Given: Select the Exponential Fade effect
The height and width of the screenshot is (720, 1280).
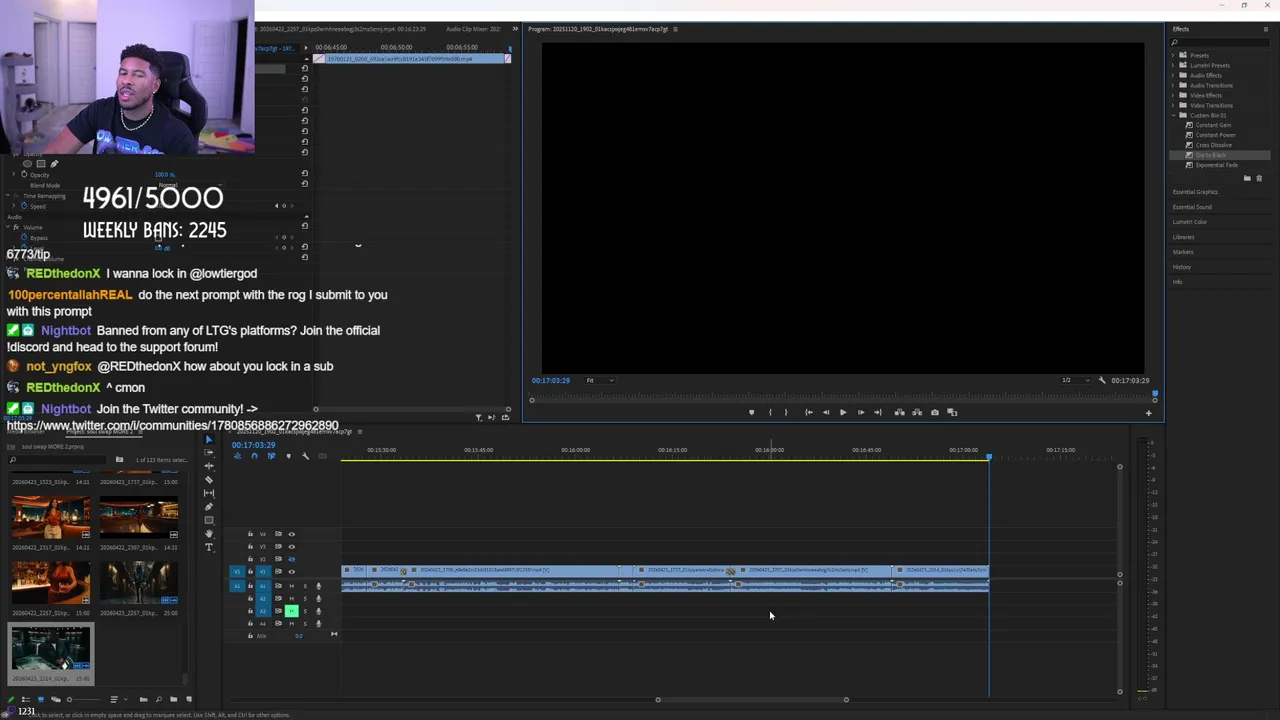Looking at the screenshot, I should pyautogui.click(x=1216, y=165).
